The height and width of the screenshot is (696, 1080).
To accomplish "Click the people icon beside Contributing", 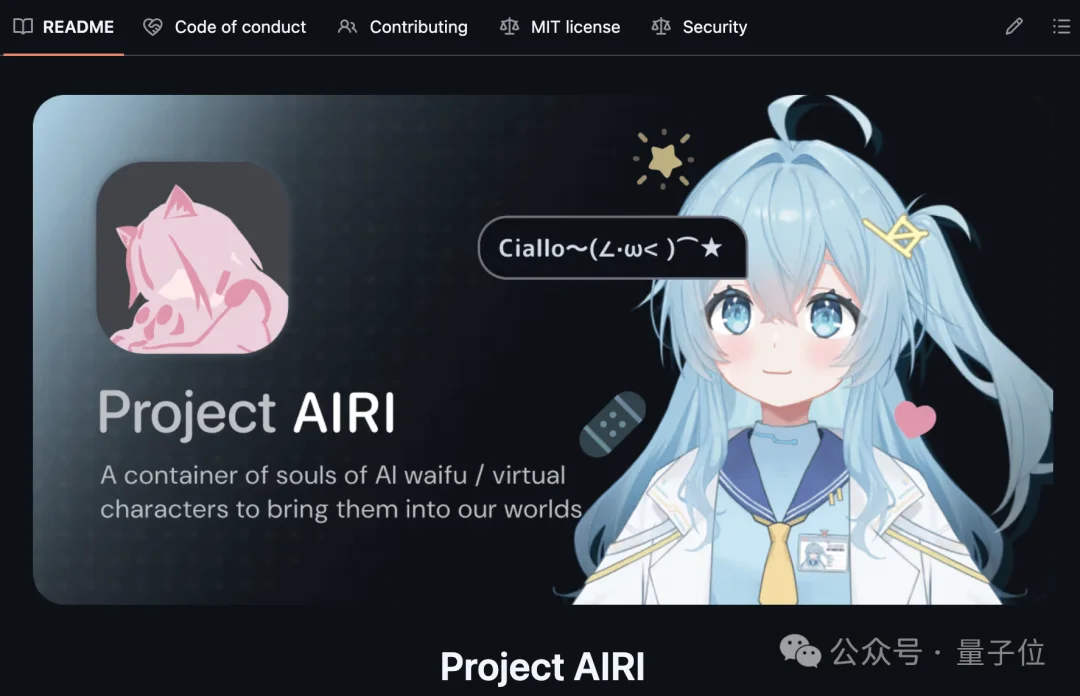I will 347,27.
